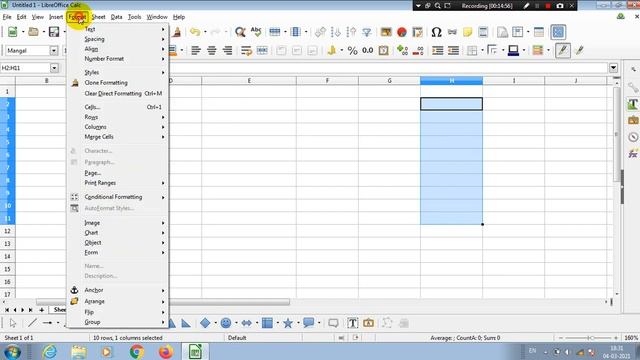640x360 pixels.
Task: Choose Page... in Format menu
Action: pyautogui.click(x=118, y=173)
